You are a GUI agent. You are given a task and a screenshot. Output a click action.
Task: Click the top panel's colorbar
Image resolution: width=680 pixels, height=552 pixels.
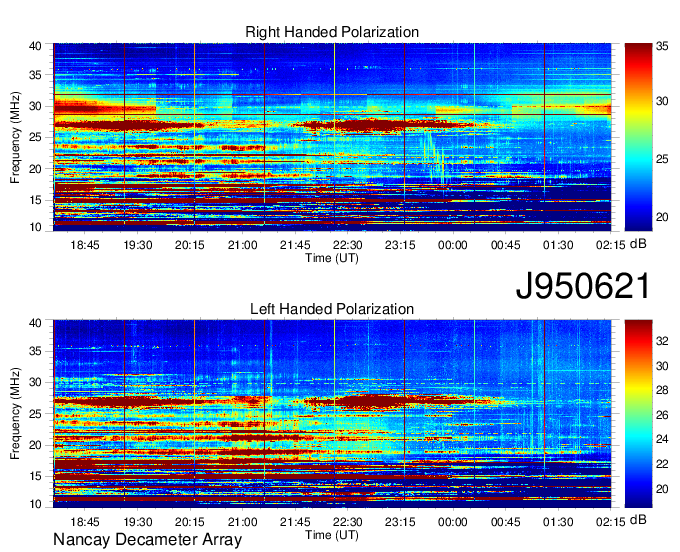(x=638, y=137)
